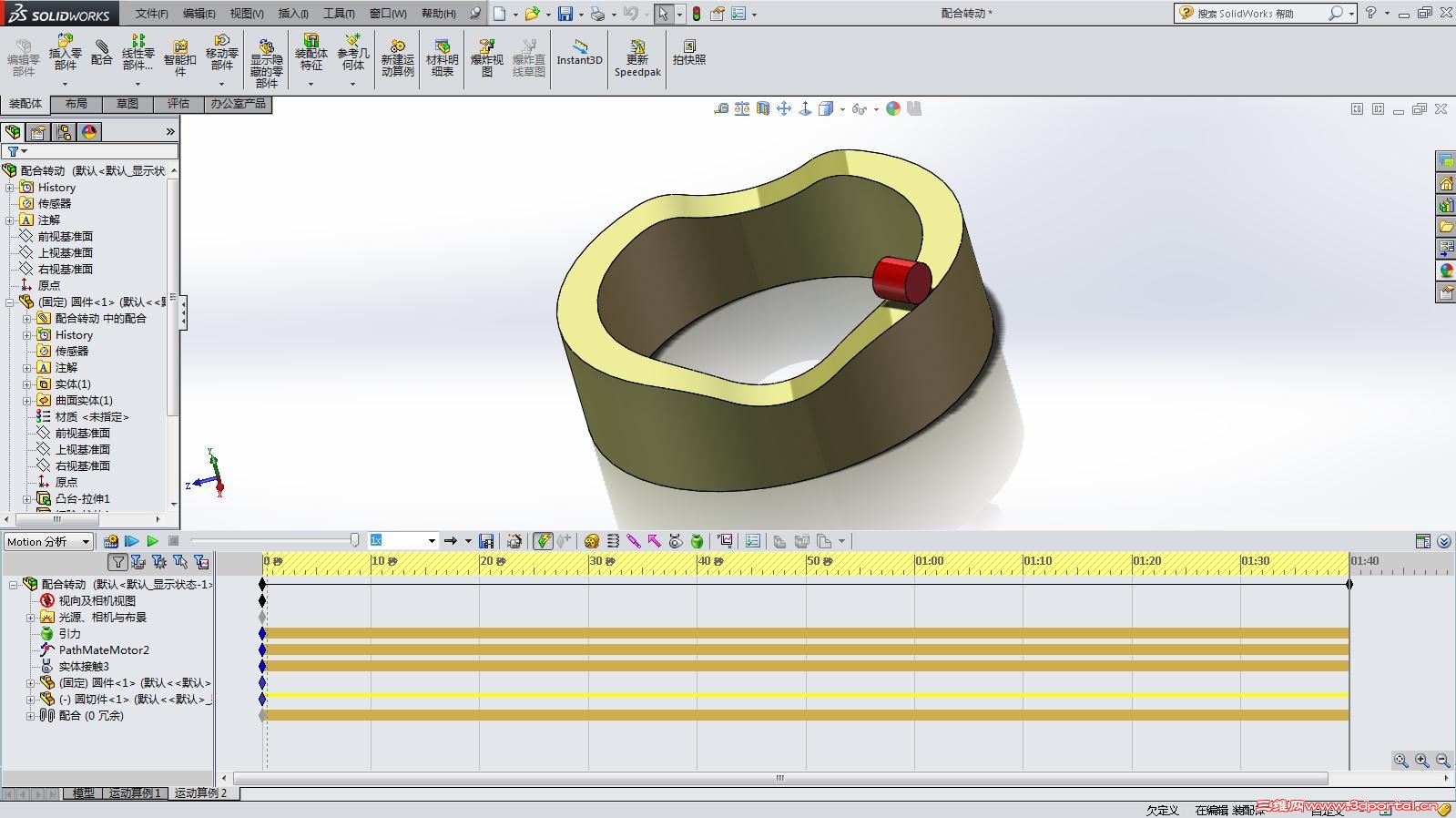Open the Motion 分析 study type dropdown
This screenshot has width=1456, height=818.
coord(48,541)
